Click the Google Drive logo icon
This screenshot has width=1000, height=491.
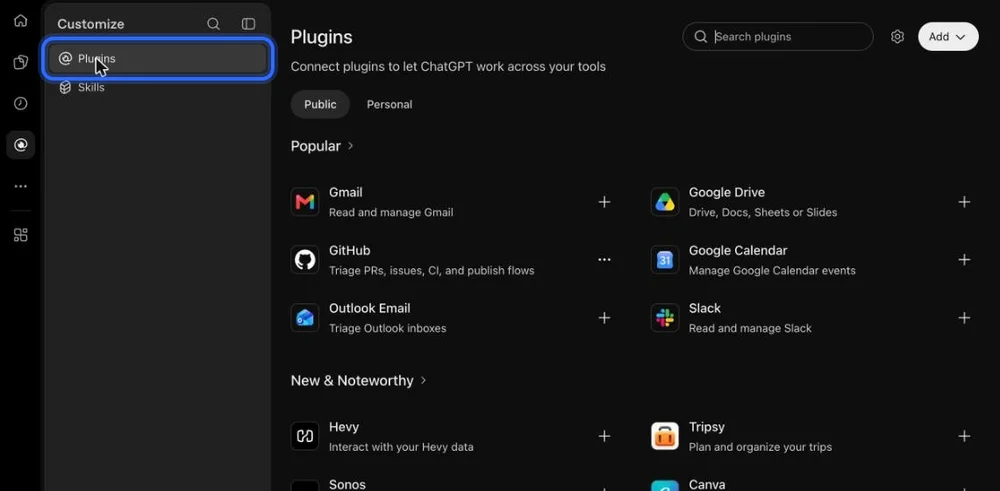click(665, 202)
